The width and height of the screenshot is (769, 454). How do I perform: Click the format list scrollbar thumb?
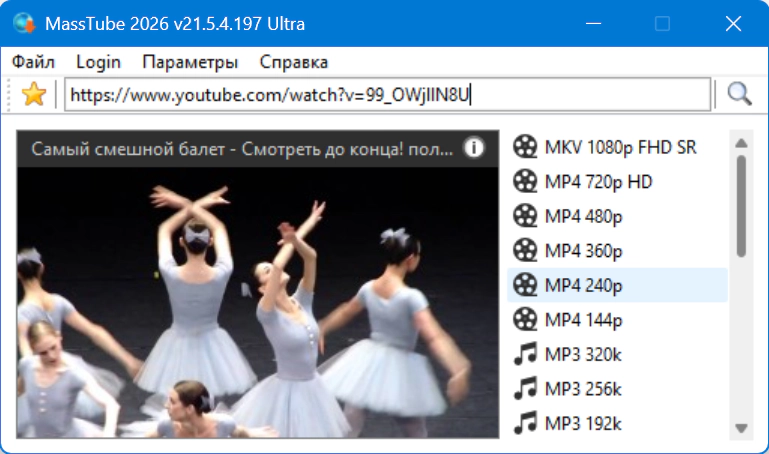(741, 206)
